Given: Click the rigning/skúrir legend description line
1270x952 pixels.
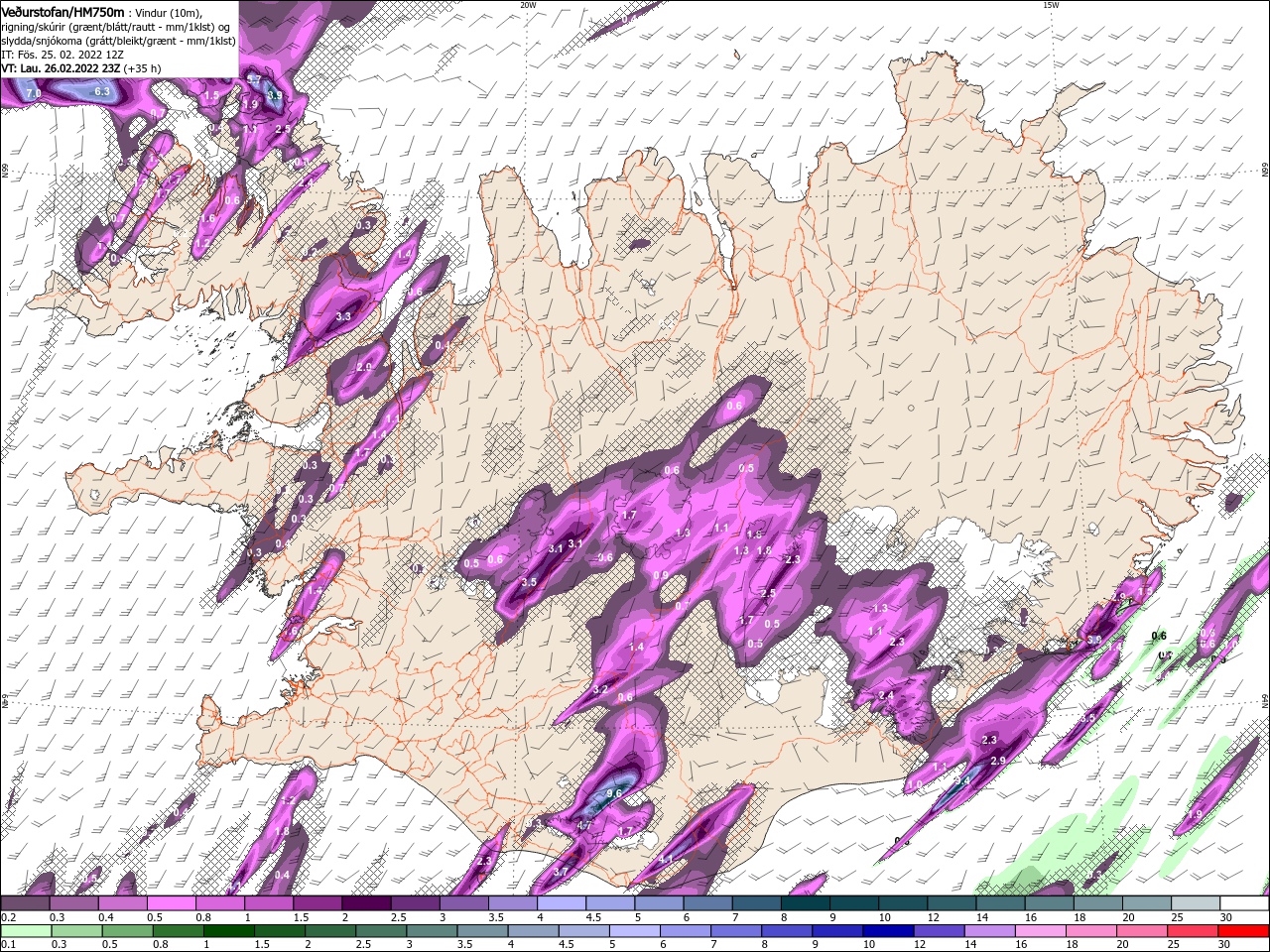Looking at the screenshot, I should click(115, 27).
